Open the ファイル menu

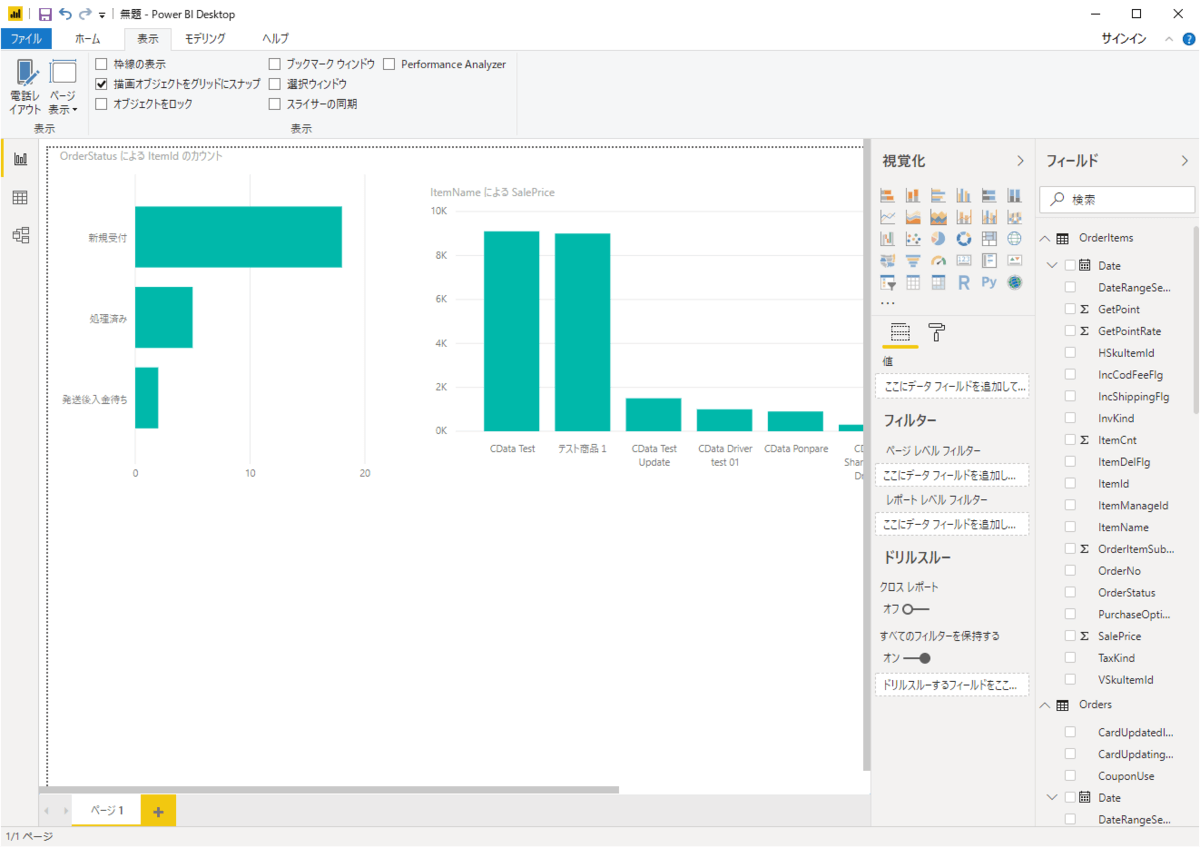[x=26, y=39]
